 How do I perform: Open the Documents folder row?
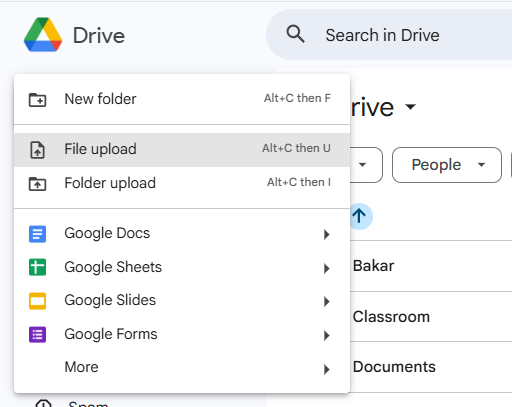coord(431,367)
